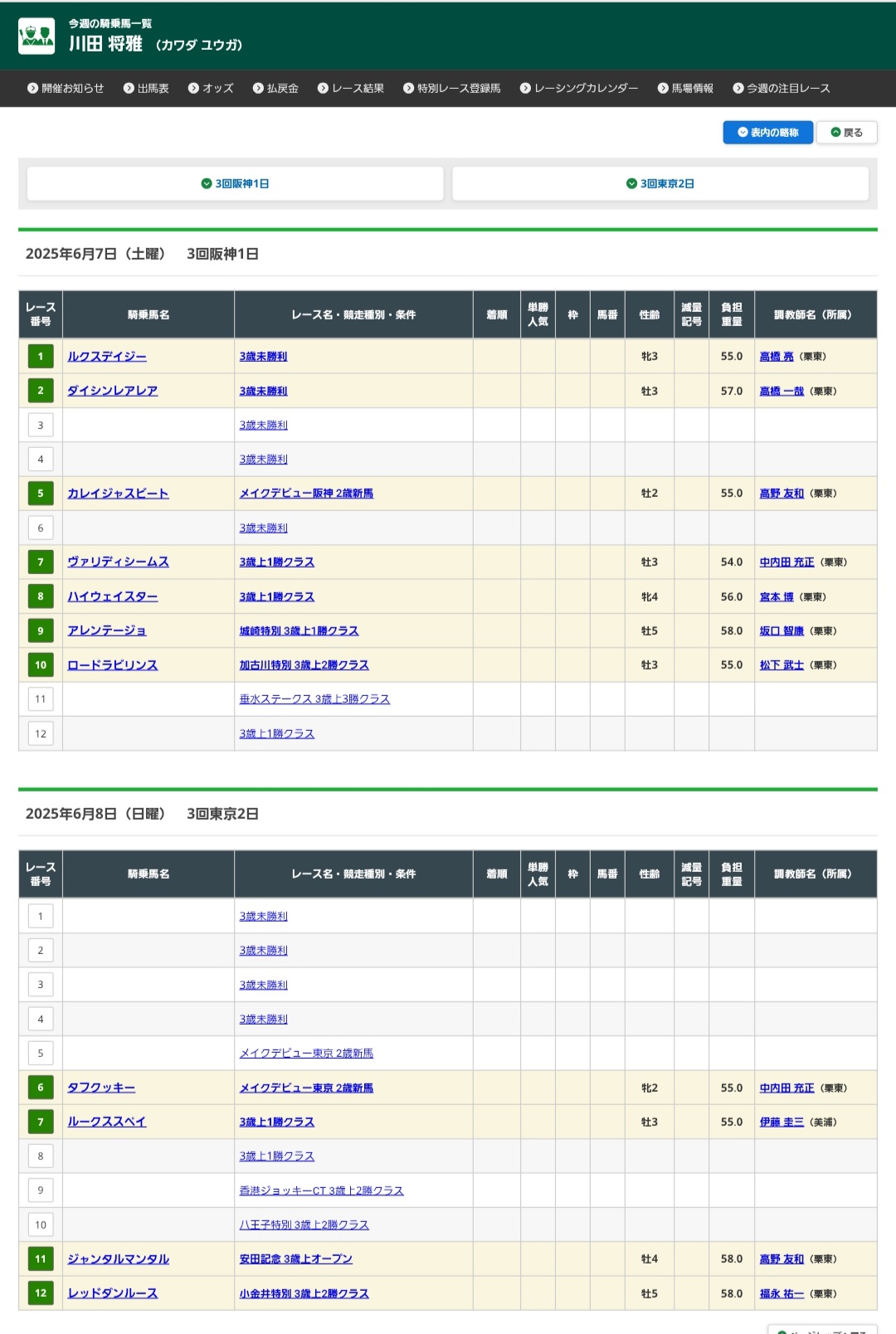The height and width of the screenshot is (1334, 896).
Task: Open trainer 高橋 一哉
Action: (x=782, y=391)
